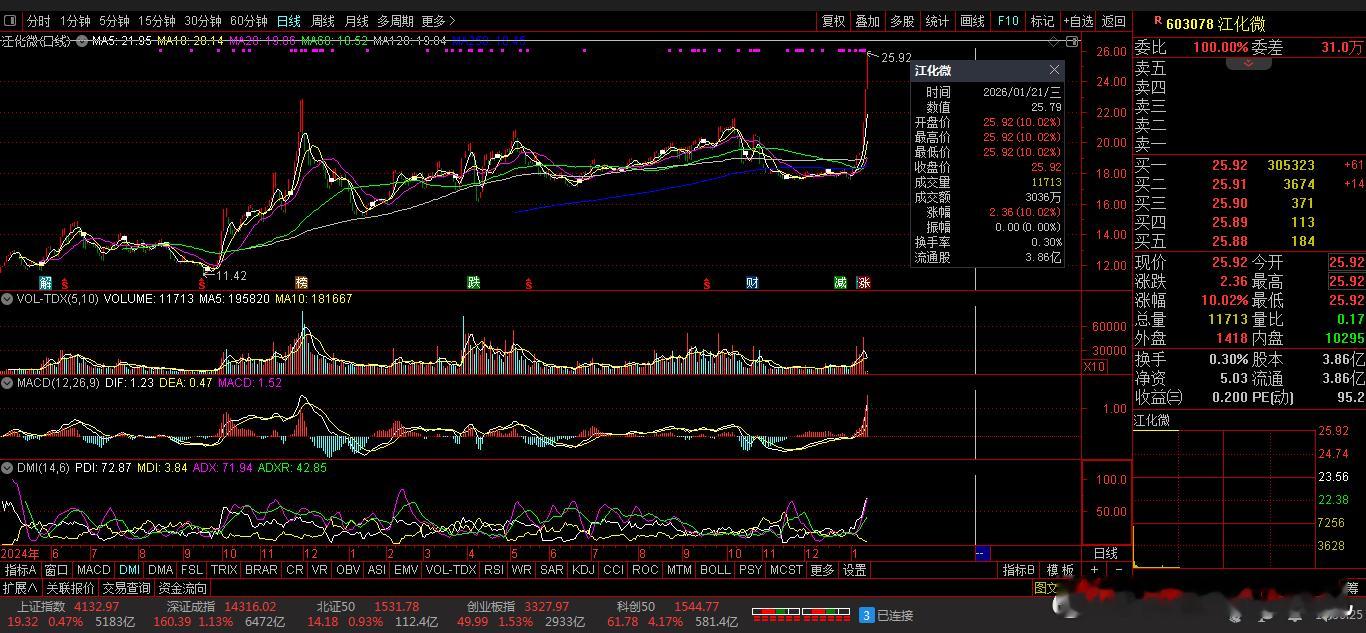Open the 统计 statistics tool
1366x633 pixels.
pos(937,21)
